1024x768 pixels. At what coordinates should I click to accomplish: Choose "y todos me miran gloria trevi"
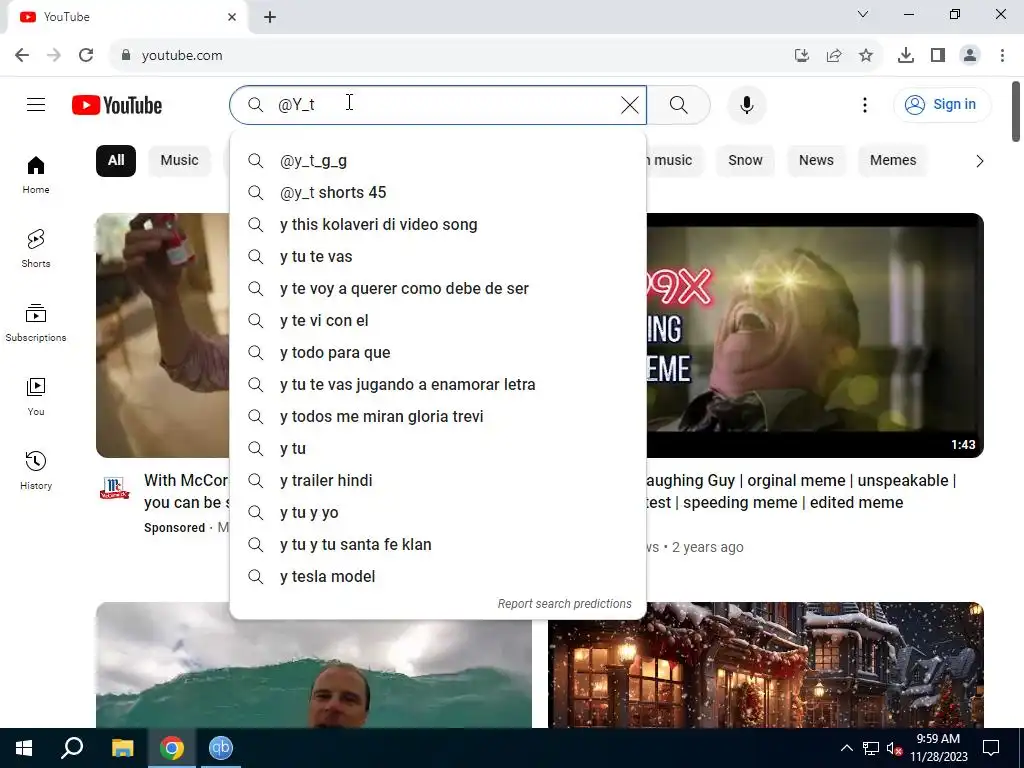pos(438,417)
